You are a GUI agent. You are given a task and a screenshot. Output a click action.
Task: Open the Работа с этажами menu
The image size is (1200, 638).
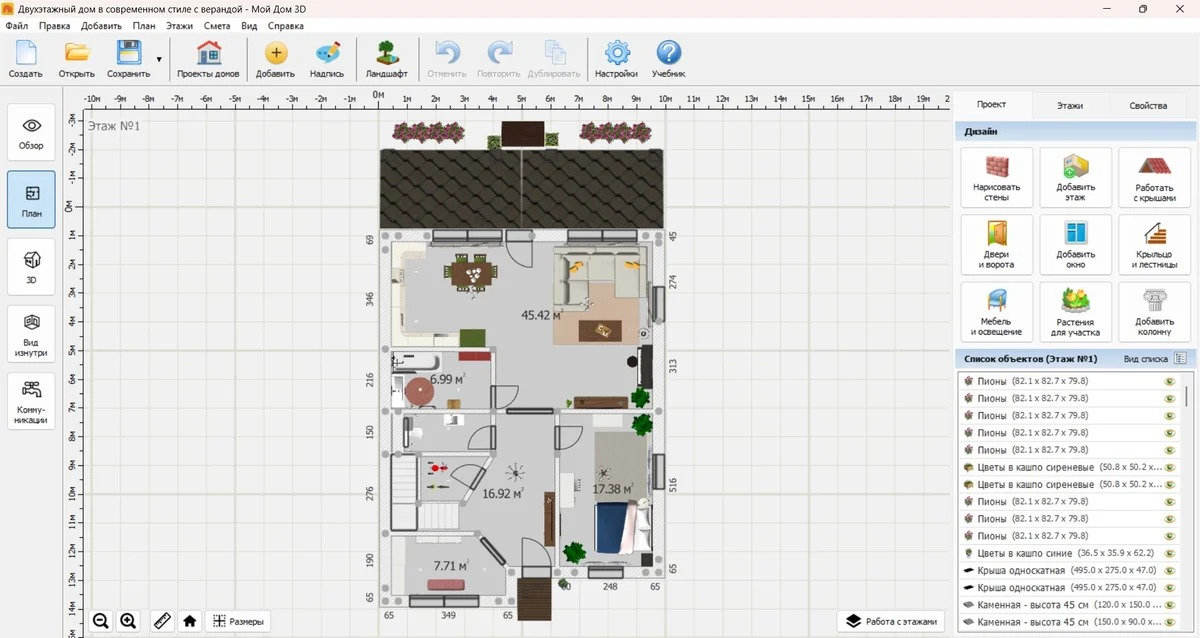click(x=892, y=621)
